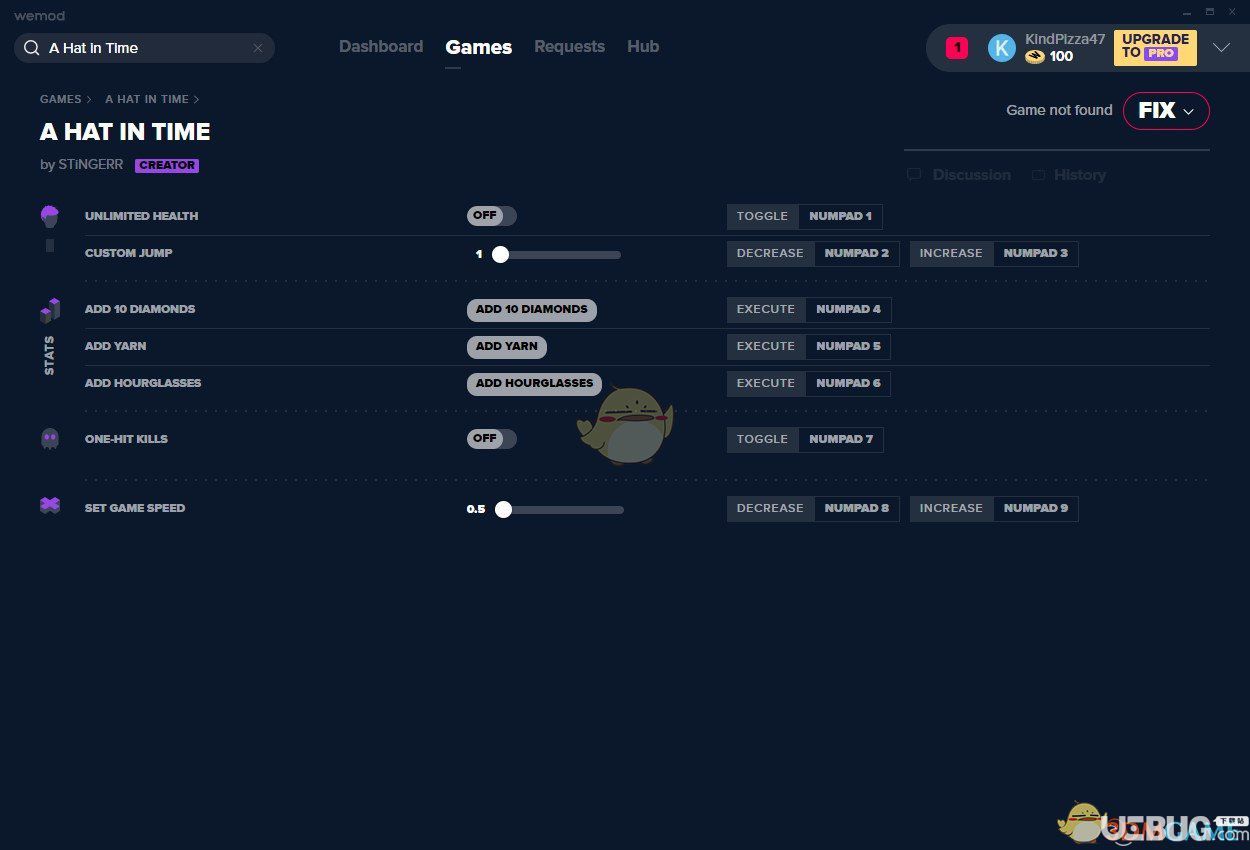Click the Add Yarn button
Viewport: 1250px width, 850px height.
(x=507, y=347)
